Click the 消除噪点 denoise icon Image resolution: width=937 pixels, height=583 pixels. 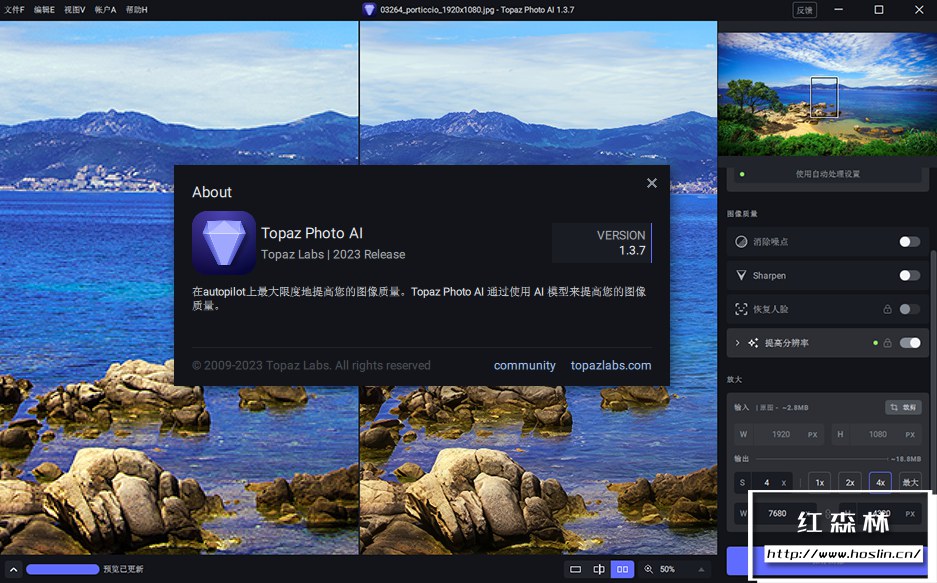tap(741, 241)
